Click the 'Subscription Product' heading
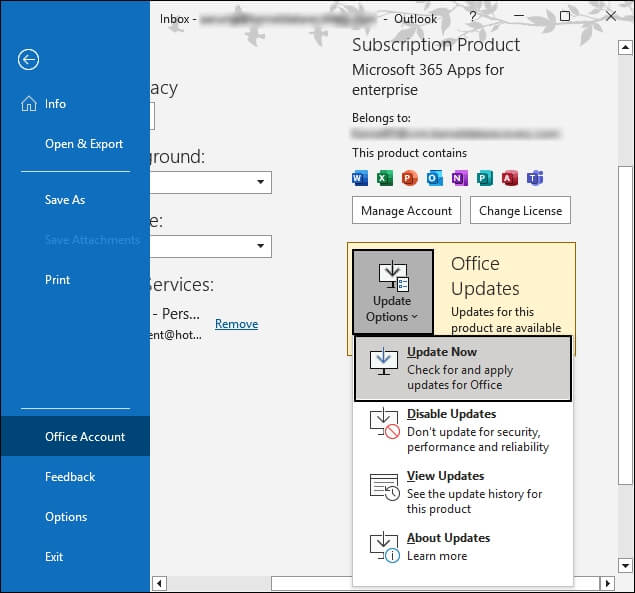The height and width of the screenshot is (593, 635). tap(436, 45)
